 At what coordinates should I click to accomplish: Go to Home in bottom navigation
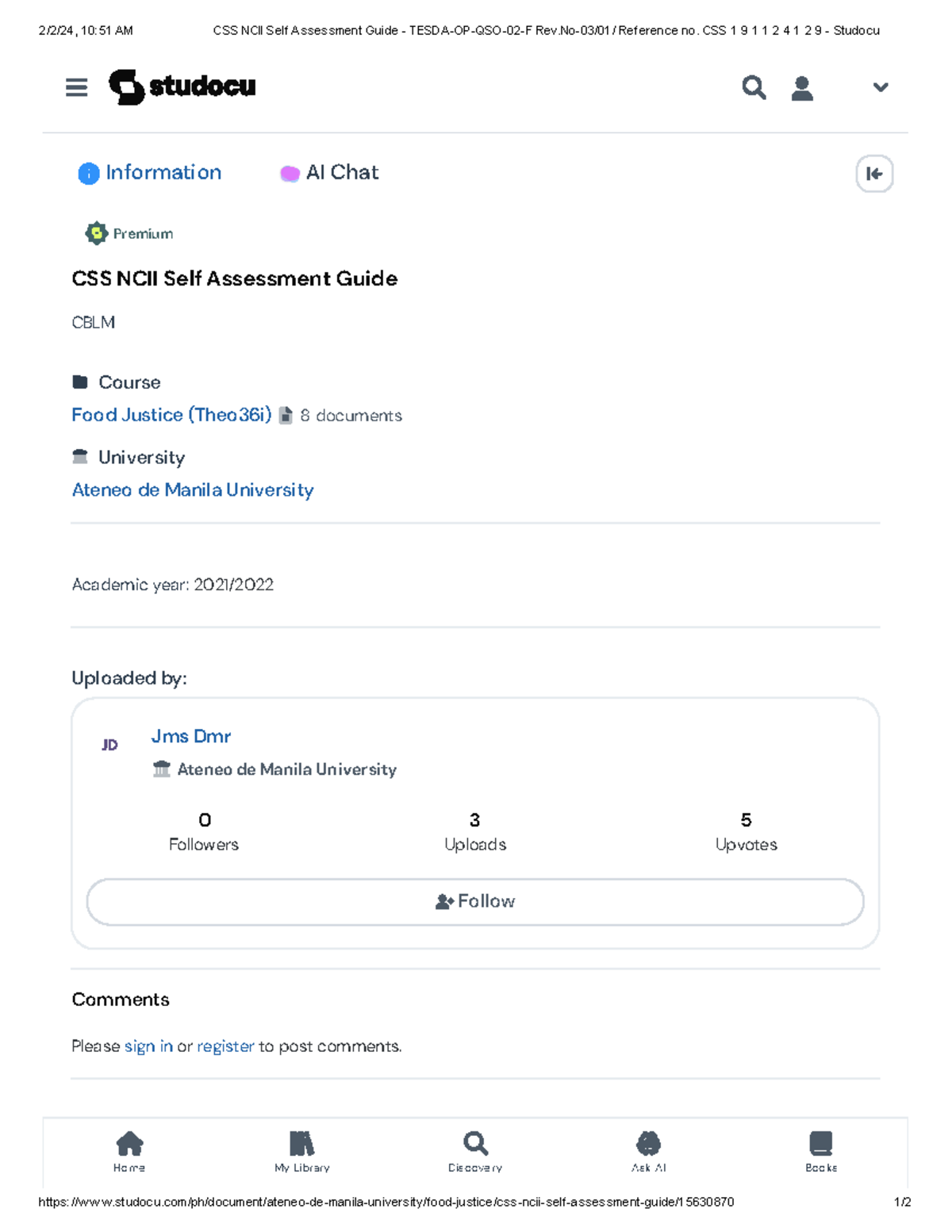tap(129, 1151)
